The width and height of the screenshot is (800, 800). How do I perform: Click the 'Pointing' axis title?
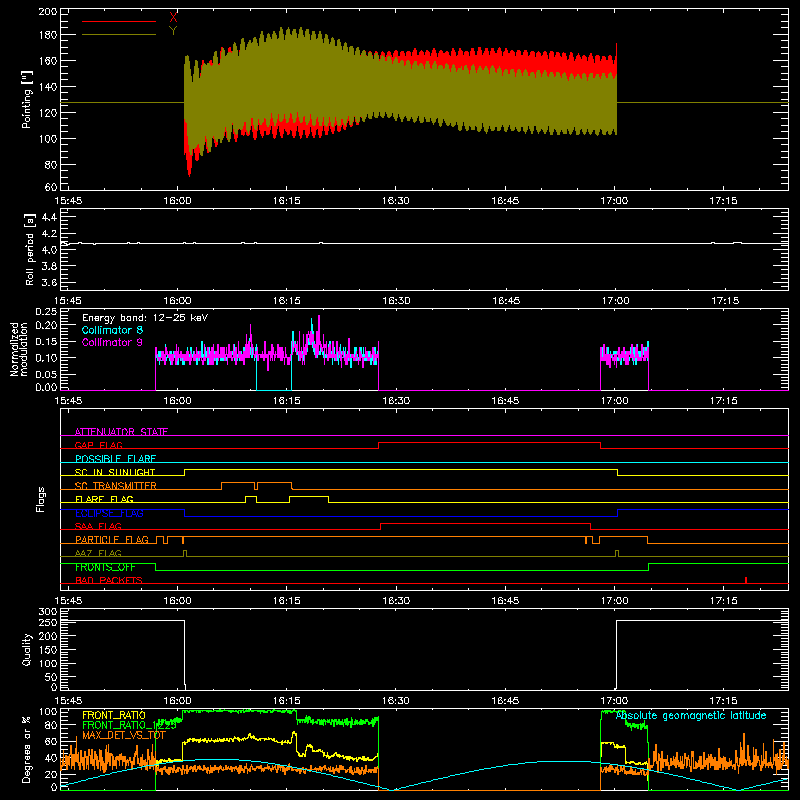click(x=27, y=99)
